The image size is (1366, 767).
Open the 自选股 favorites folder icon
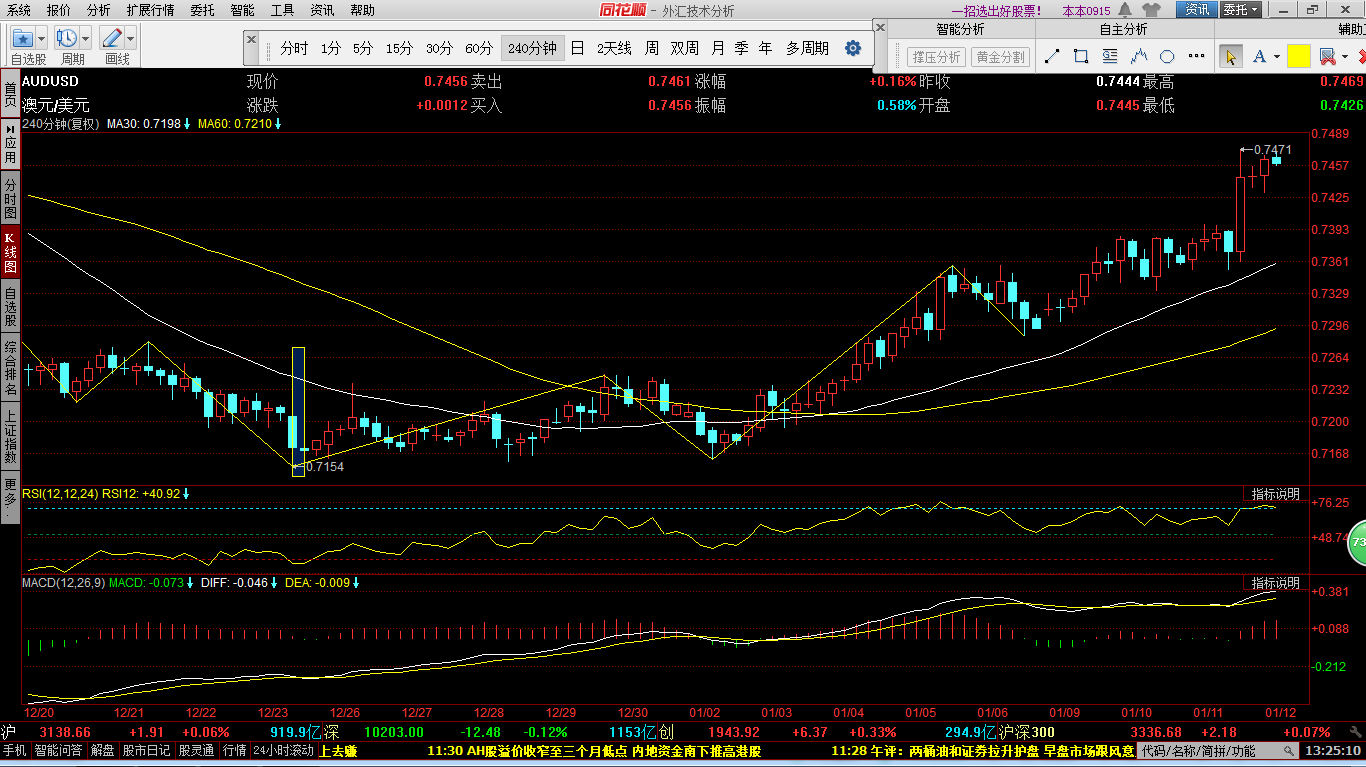pos(24,38)
